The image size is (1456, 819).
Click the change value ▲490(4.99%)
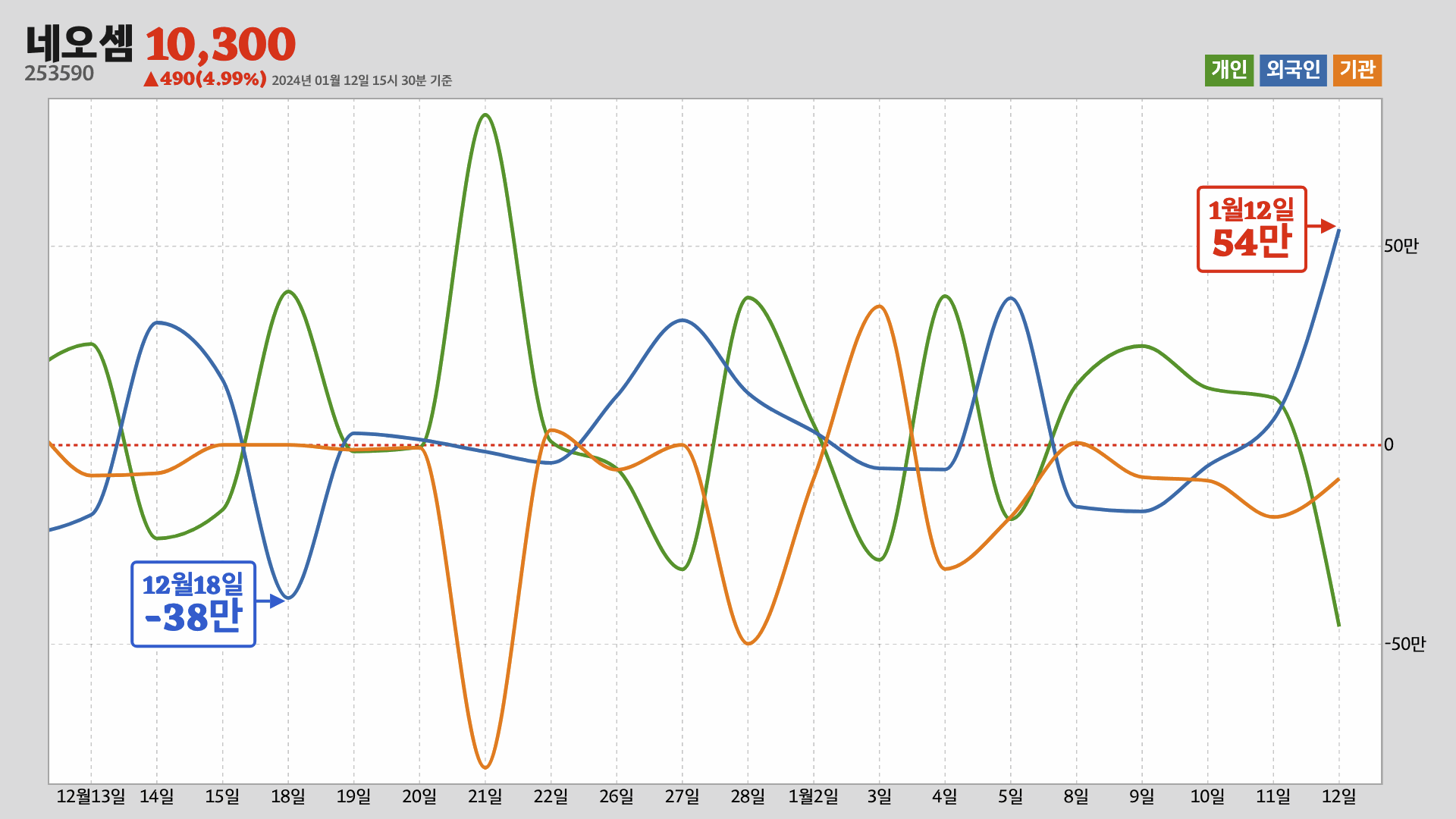coord(205,79)
